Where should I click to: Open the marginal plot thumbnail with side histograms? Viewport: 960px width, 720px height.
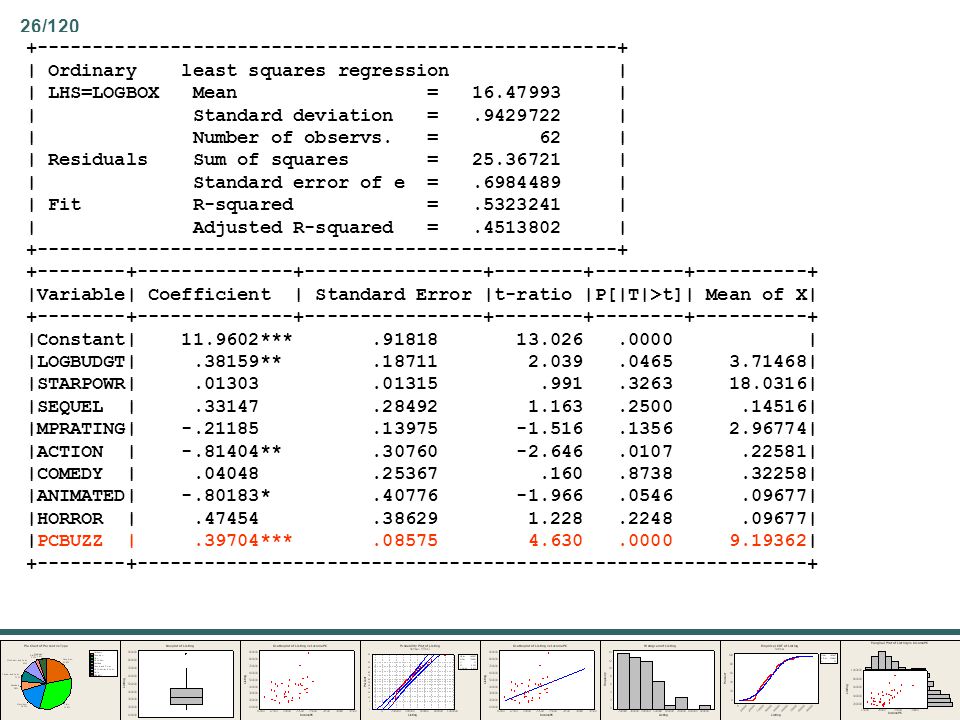901,680
